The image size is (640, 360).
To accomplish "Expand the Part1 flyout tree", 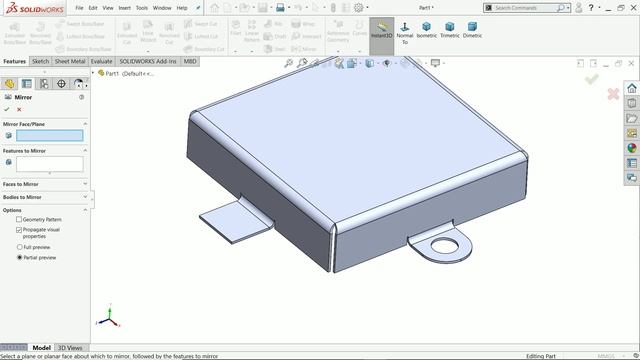I will point(93,73).
